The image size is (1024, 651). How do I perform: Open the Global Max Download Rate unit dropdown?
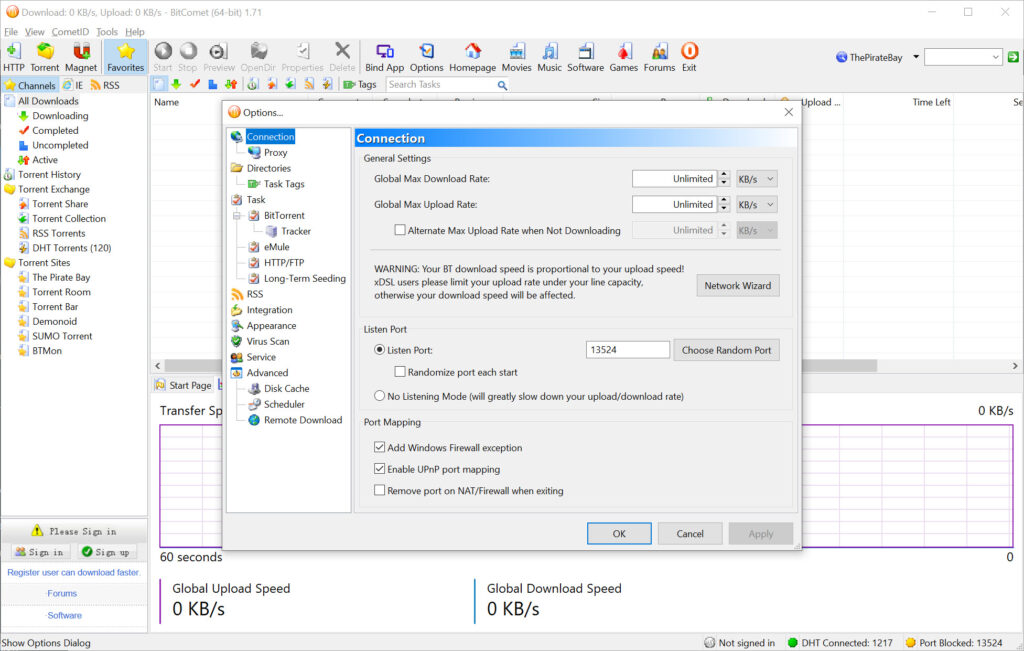(x=756, y=179)
